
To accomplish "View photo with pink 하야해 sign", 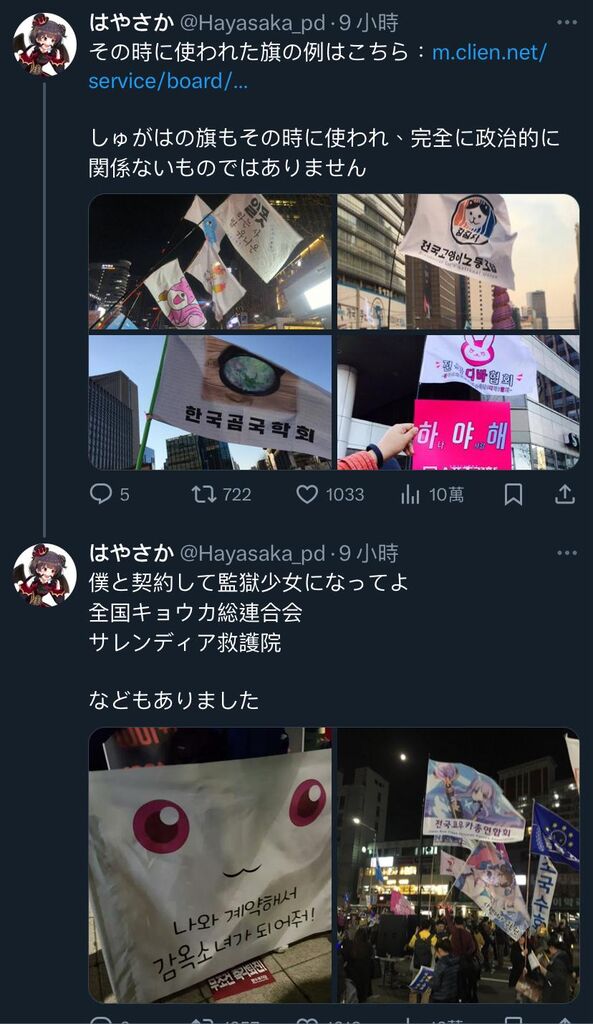I will 458,402.
